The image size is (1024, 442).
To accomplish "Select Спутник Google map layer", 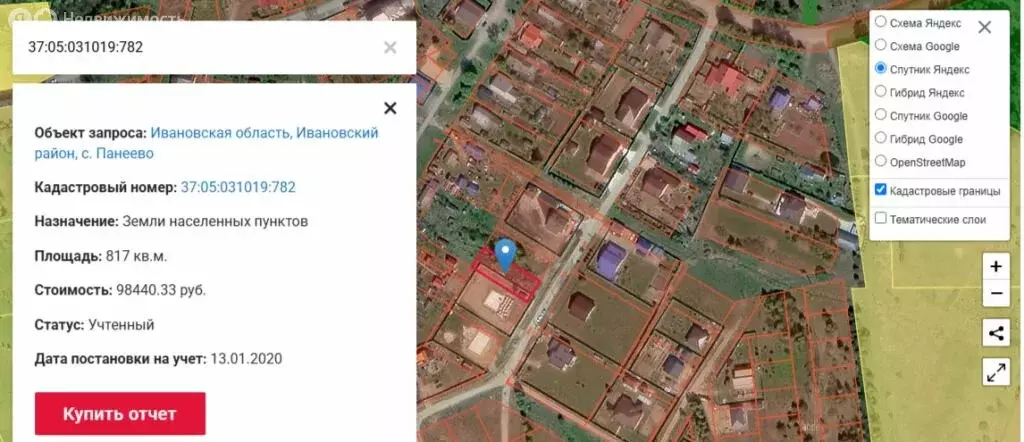I will [880, 115].
